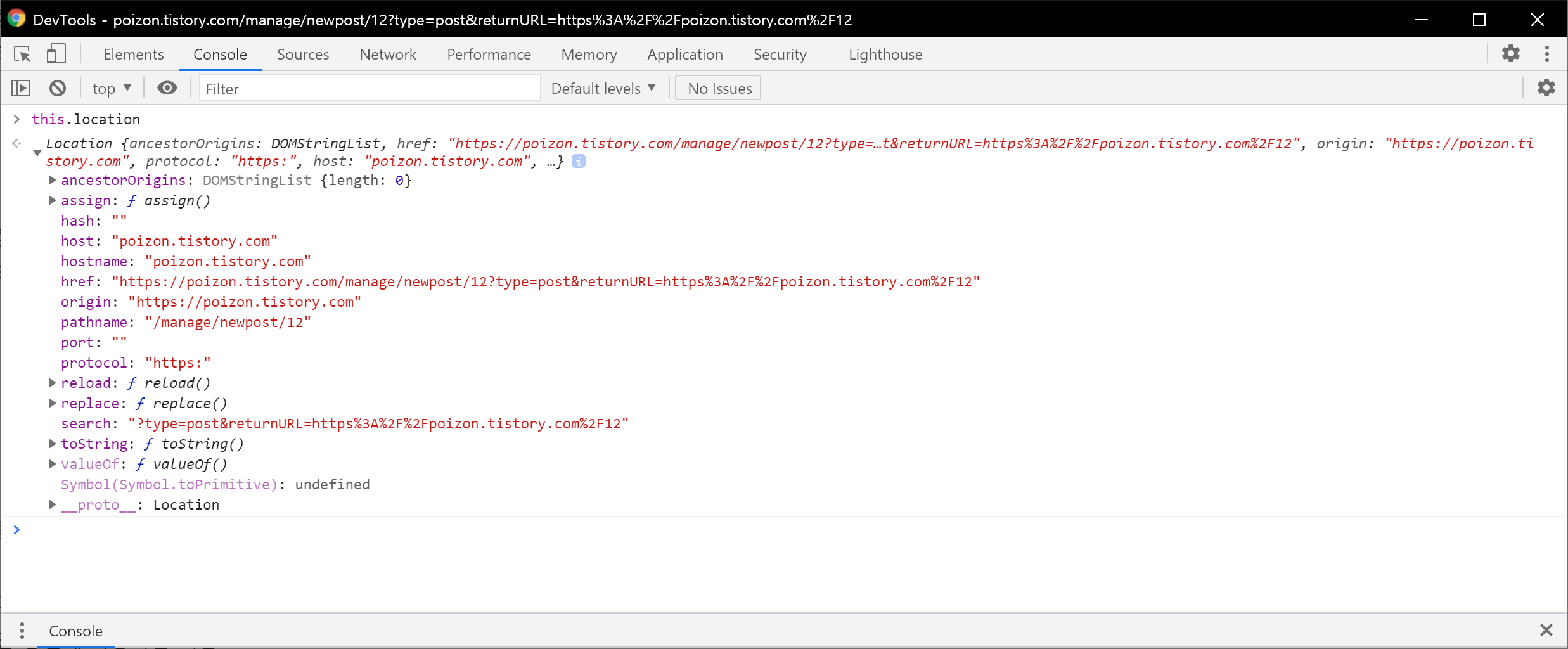This screenshot has width=1568, height=649.
Task: Open DevTools settings gear in tab bar
Action: (x=1511, y=54)
